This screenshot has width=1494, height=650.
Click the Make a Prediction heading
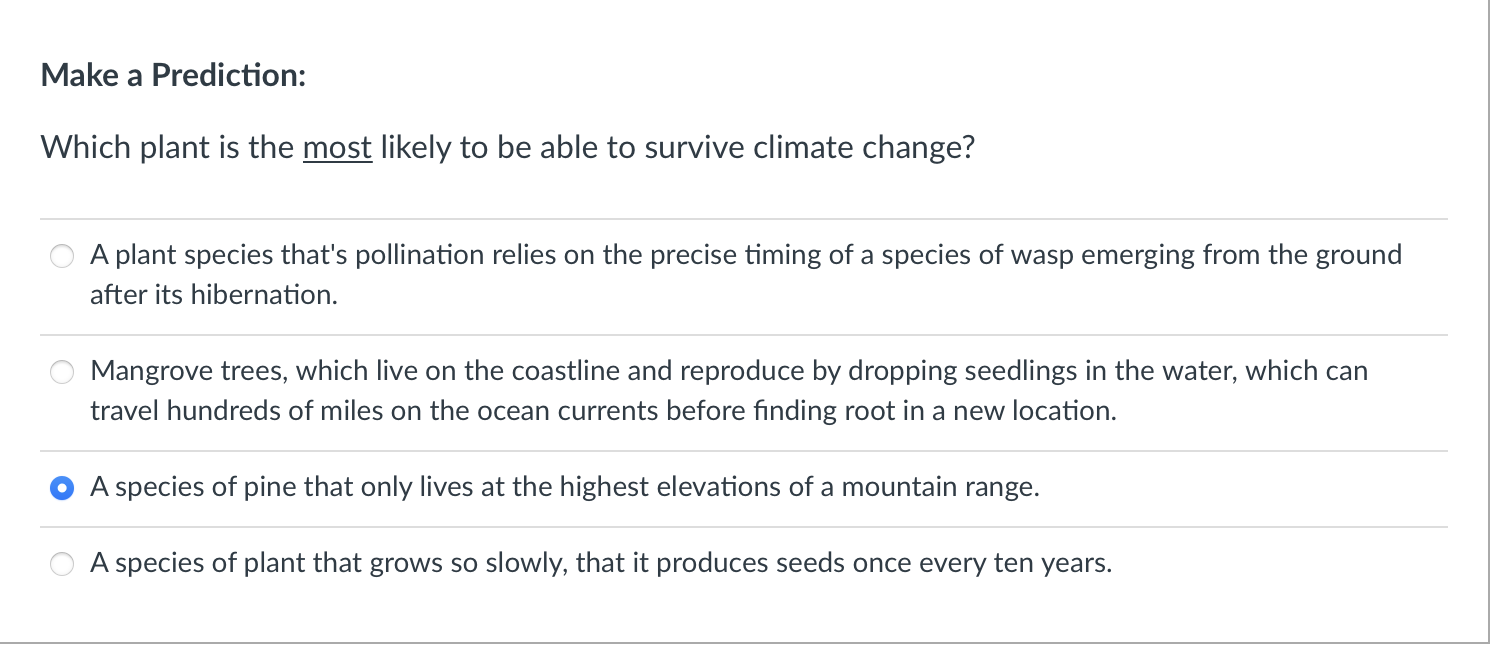point(172,75)
